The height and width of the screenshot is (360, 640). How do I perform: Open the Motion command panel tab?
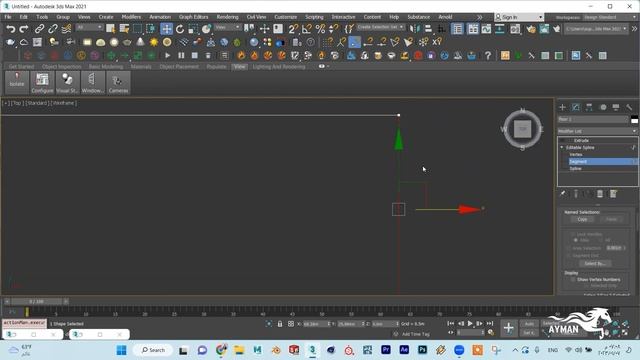(x=603, y=107)
